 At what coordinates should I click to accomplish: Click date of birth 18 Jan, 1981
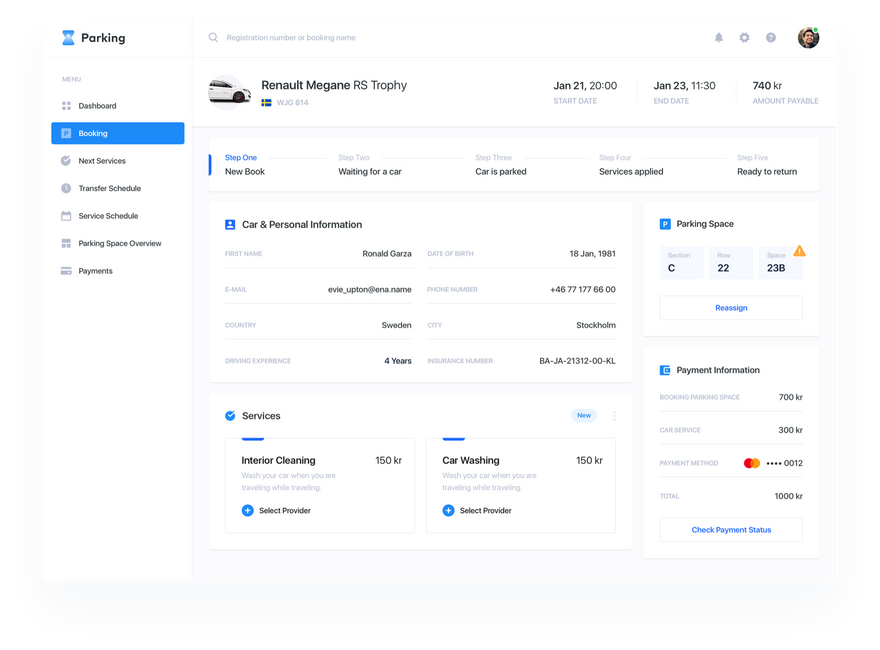point(593,254)
